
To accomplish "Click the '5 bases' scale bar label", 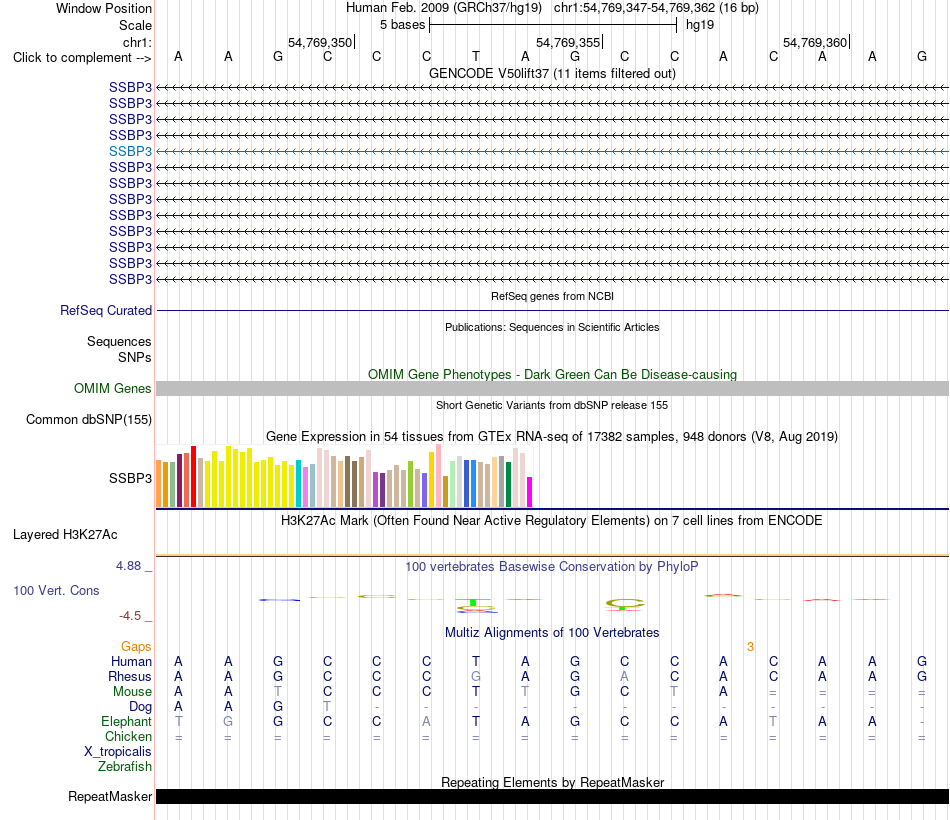I will (402, 25).
